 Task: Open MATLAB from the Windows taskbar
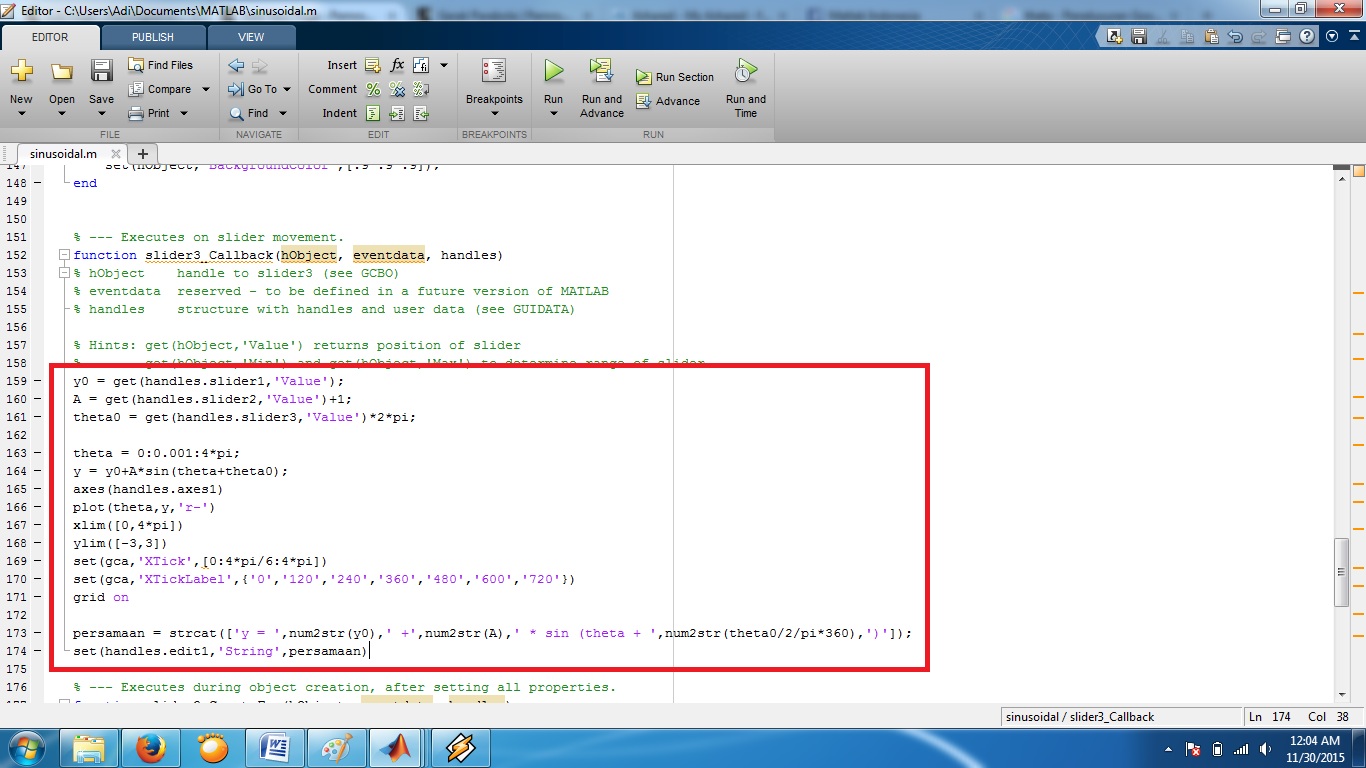tap(396, 747)
